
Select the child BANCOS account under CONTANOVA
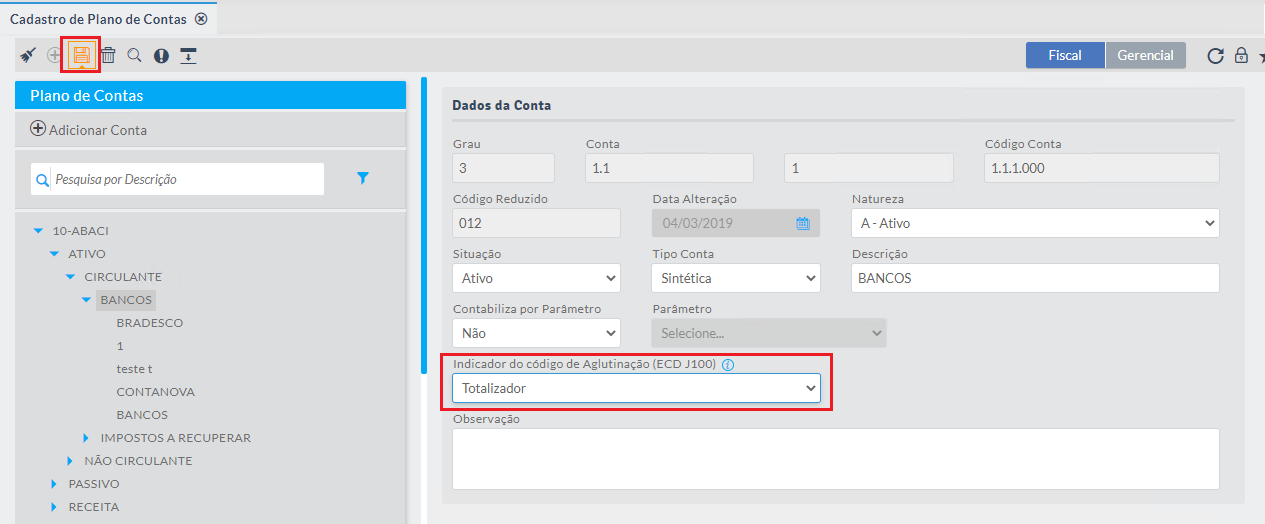pos(142,415)
